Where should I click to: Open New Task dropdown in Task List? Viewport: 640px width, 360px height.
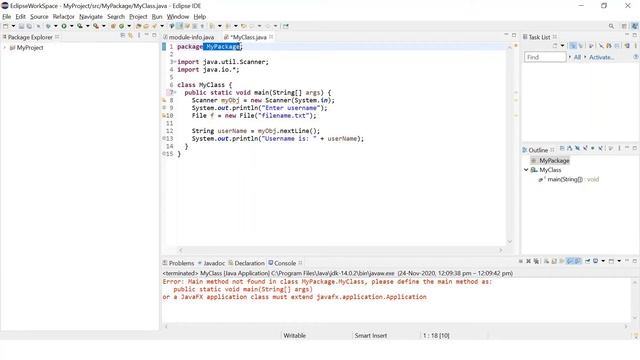tap(562, 46)
